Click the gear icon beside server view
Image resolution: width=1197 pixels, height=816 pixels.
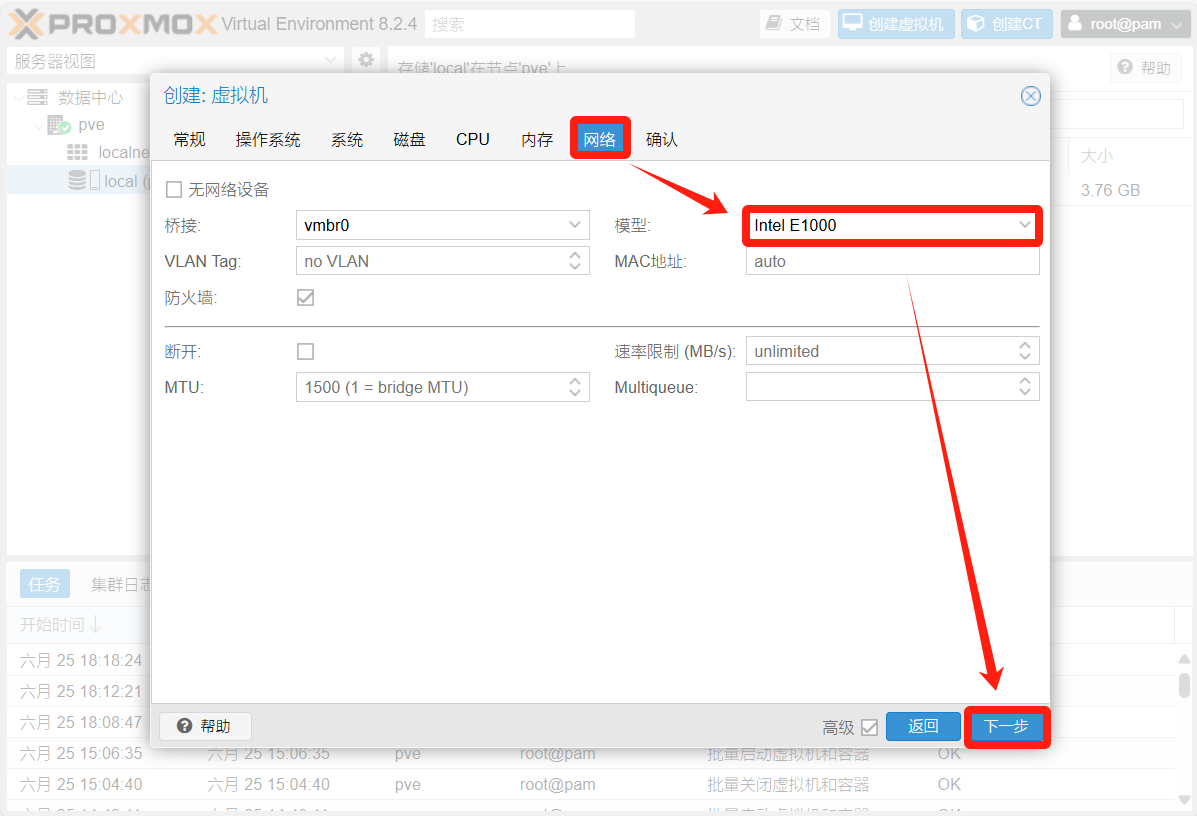tap(366, 60)
